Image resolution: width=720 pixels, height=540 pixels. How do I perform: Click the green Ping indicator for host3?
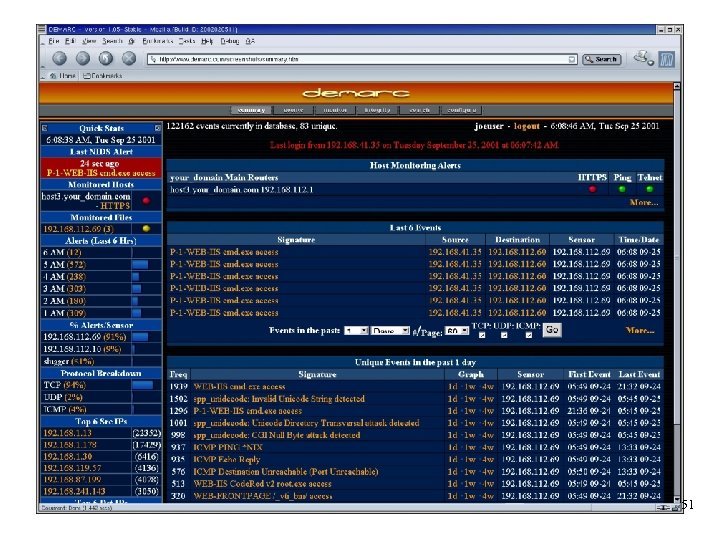point(622,189)
